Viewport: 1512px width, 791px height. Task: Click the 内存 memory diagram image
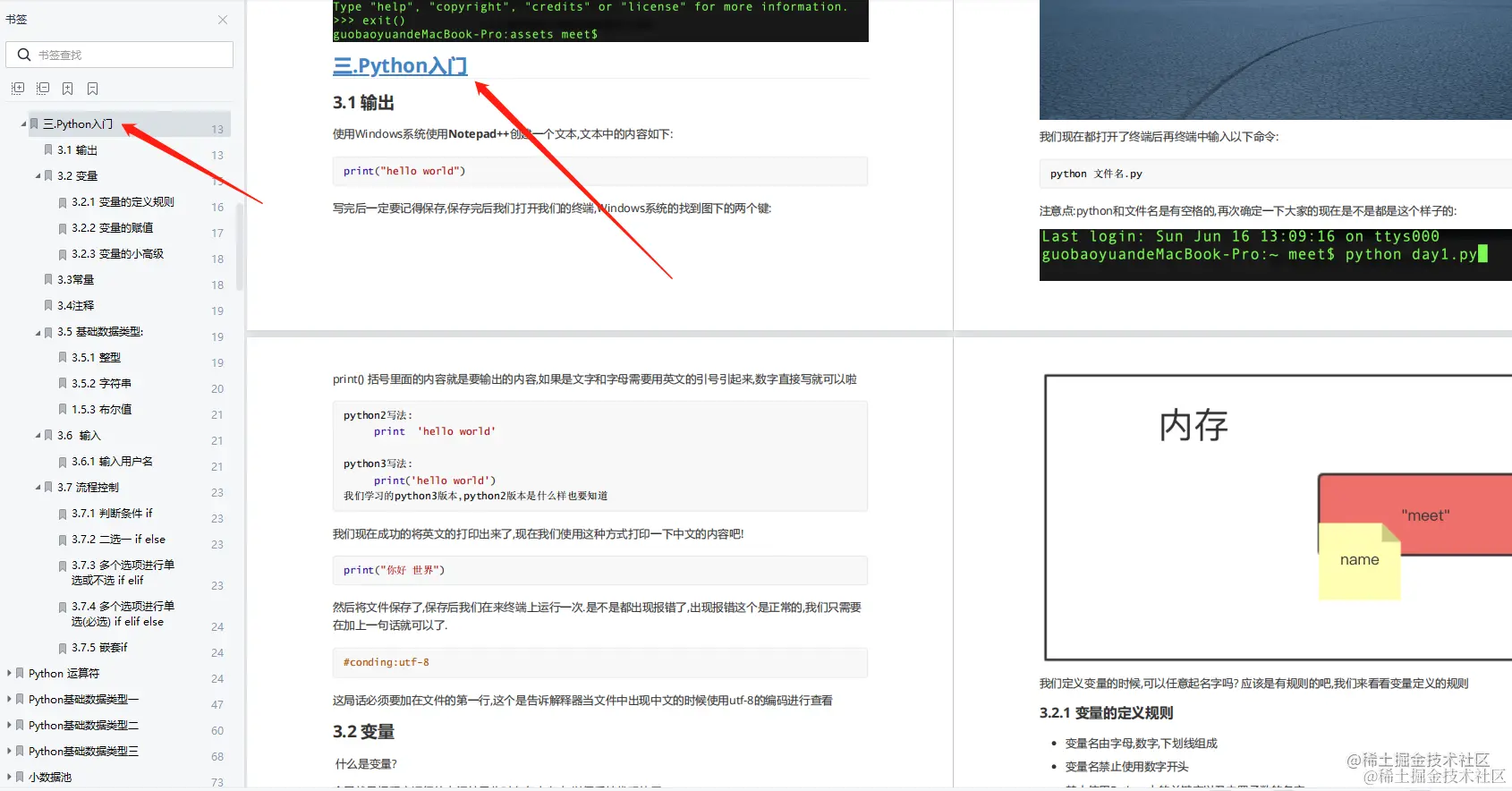1278,518
